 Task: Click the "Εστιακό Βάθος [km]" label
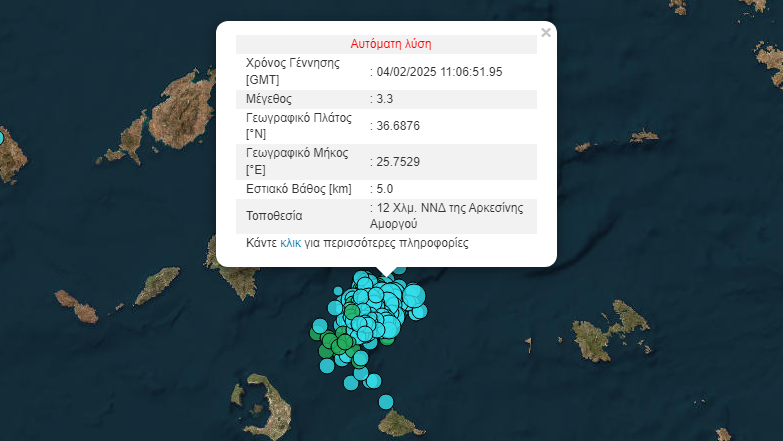pos(298,188)
